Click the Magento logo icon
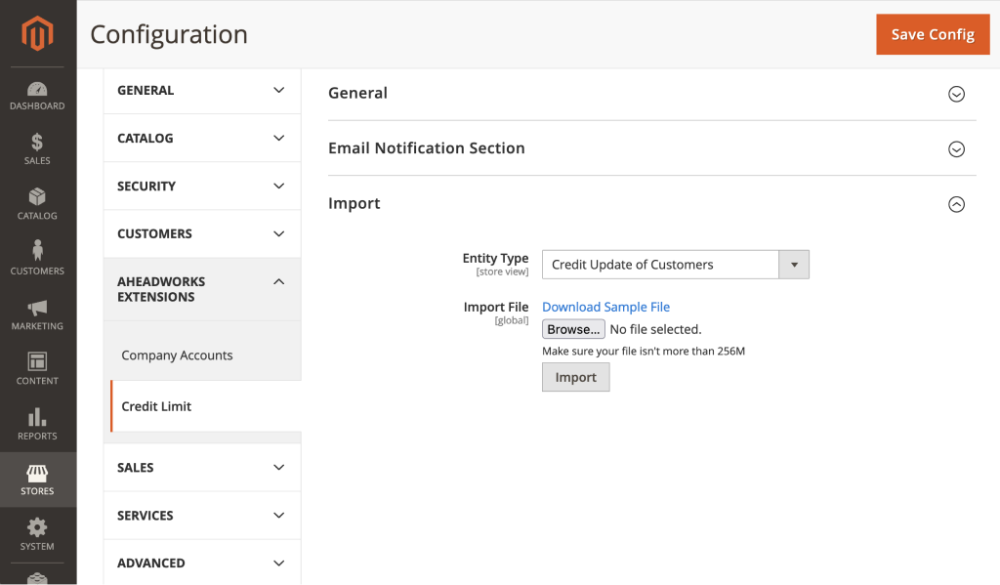The image size is (1000, 585). 37,33
